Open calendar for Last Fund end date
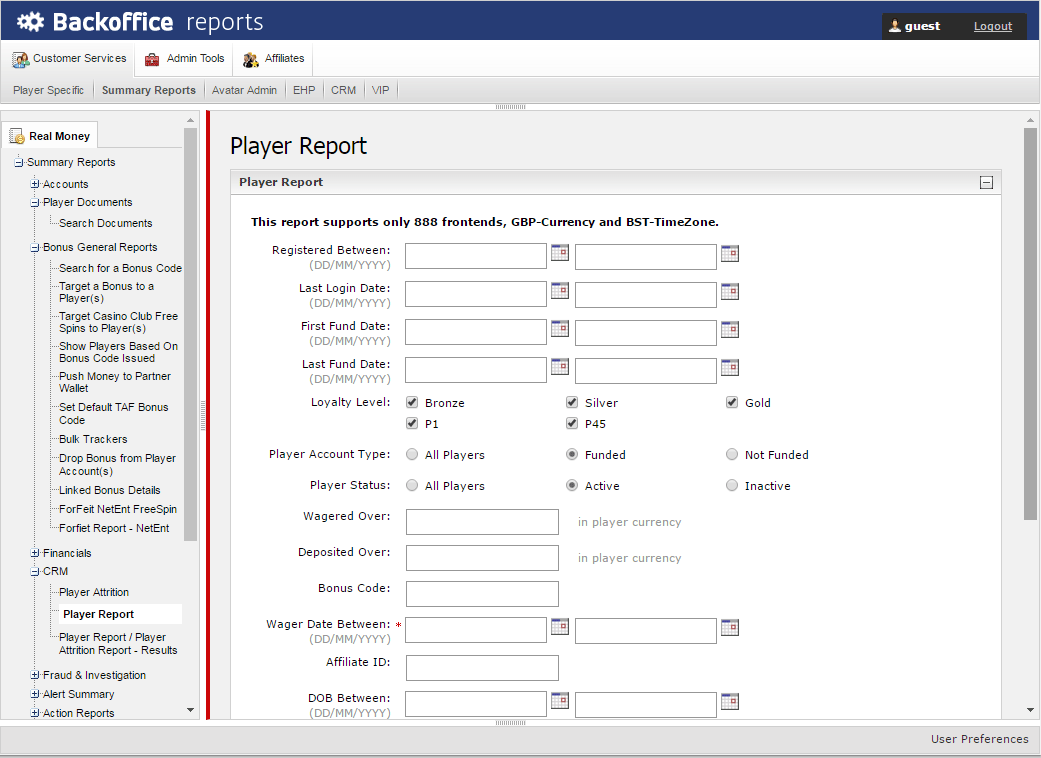The width and height of the screenshot is (1041, 758). click(730, 367)
